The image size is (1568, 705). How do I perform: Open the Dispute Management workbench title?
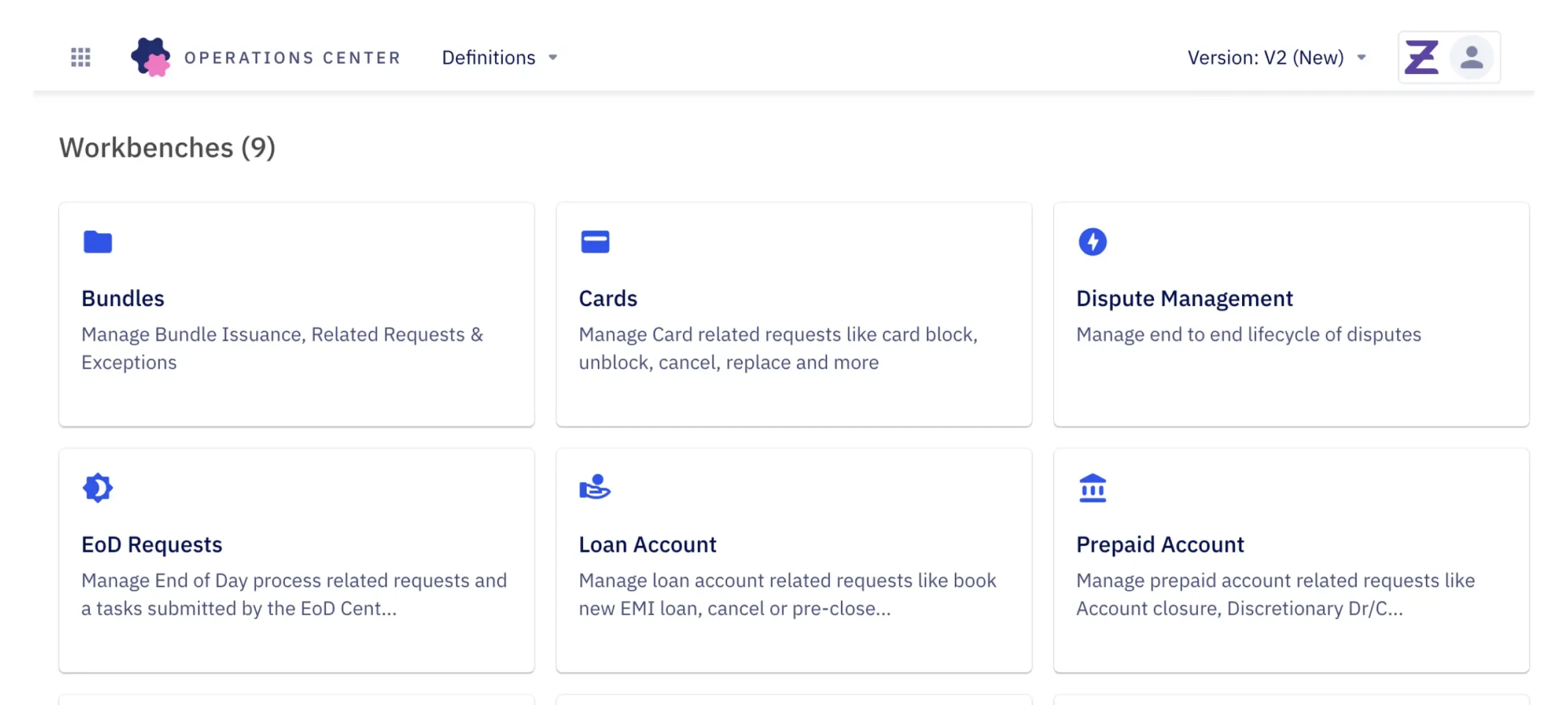[x=1185, y=299]
